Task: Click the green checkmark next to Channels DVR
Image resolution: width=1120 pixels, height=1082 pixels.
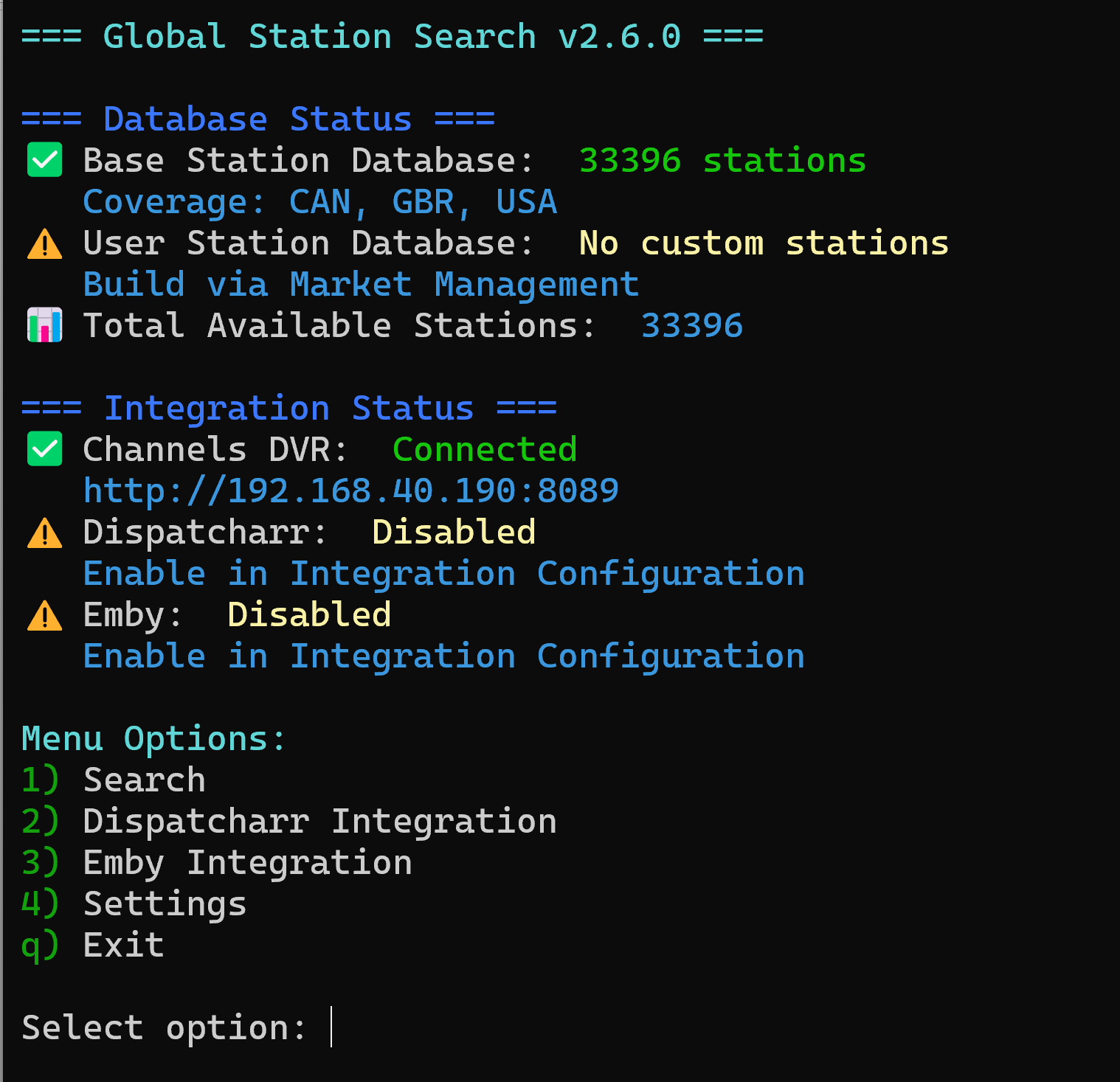Action: click(44, 450)
